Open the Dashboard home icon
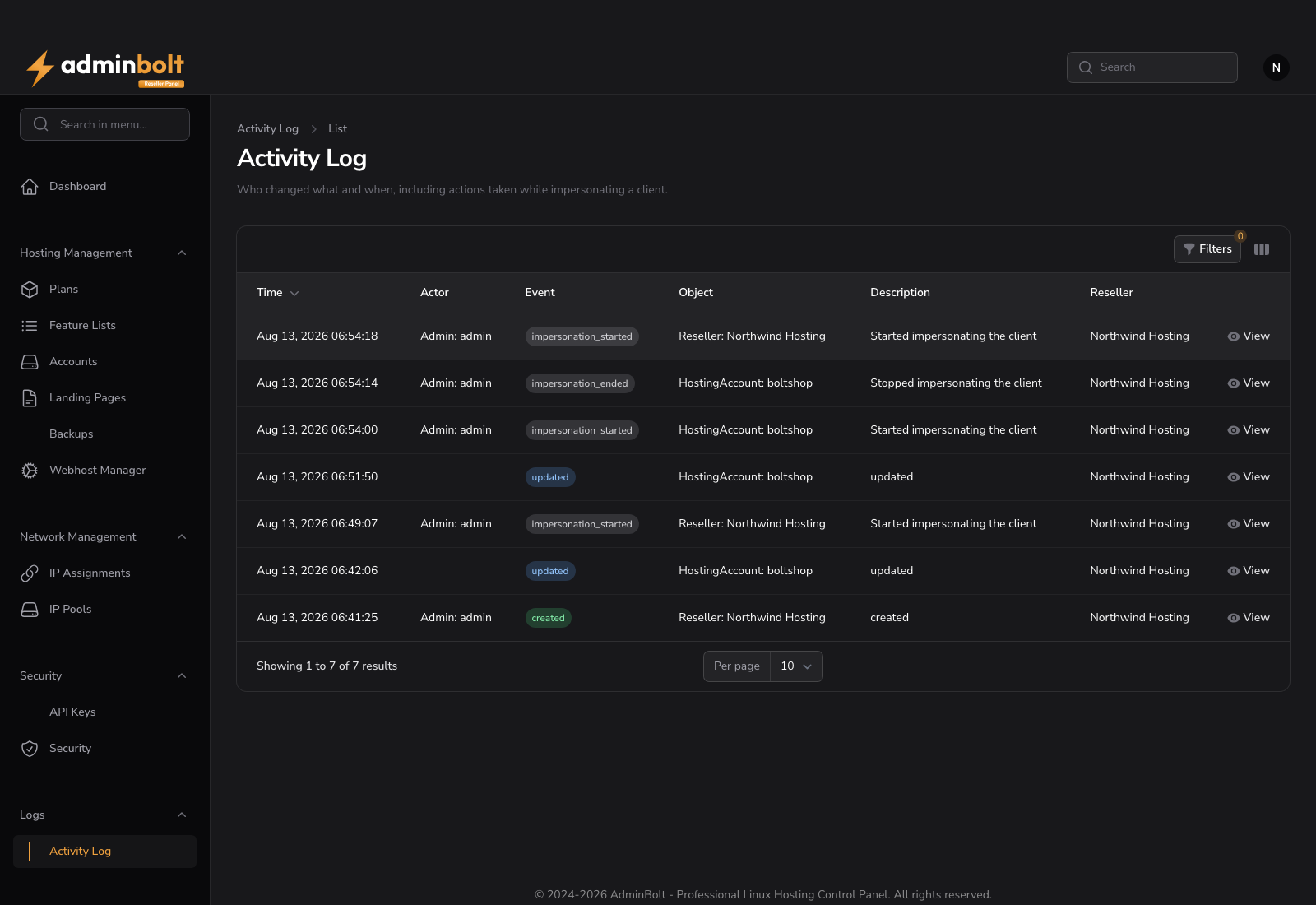 click(x=30, y=187)
